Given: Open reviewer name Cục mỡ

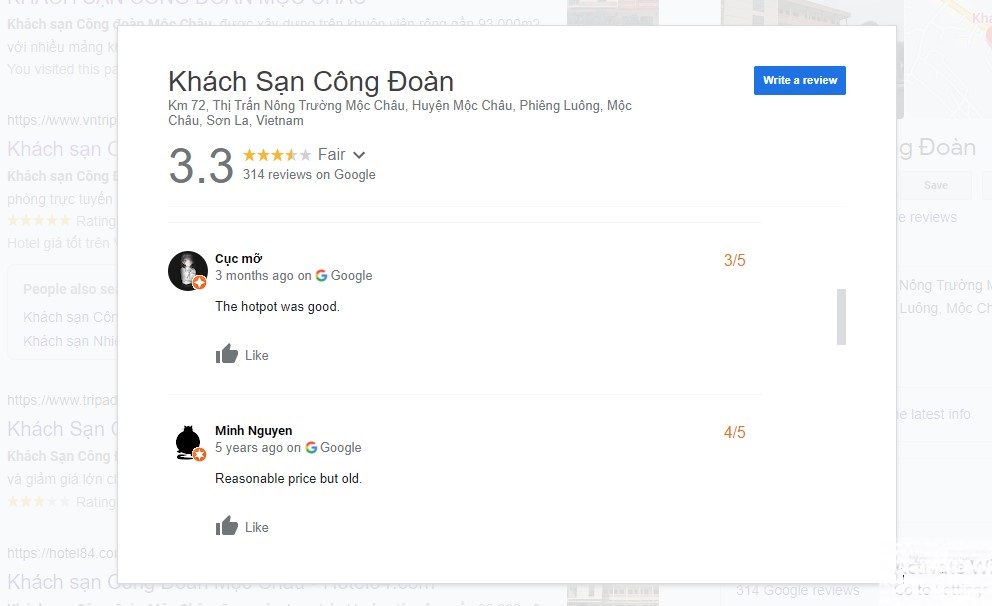Looking at the screenshot, I should click(238, 259).
